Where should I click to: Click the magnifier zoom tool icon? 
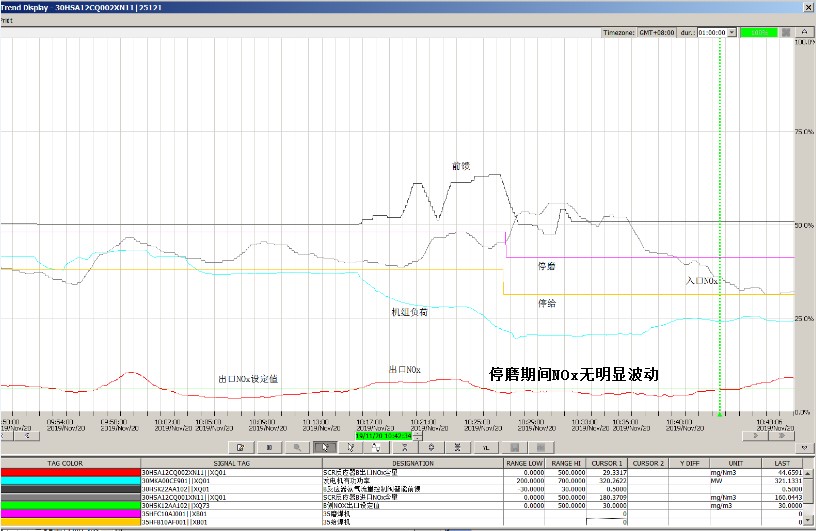[297, 447]
